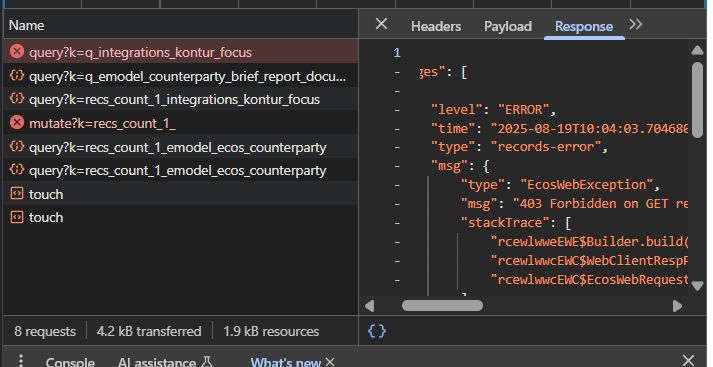713x367 pixels.
Task: Select the mutate?k=recs_count_1_ request row
Action: pos(181,123)
